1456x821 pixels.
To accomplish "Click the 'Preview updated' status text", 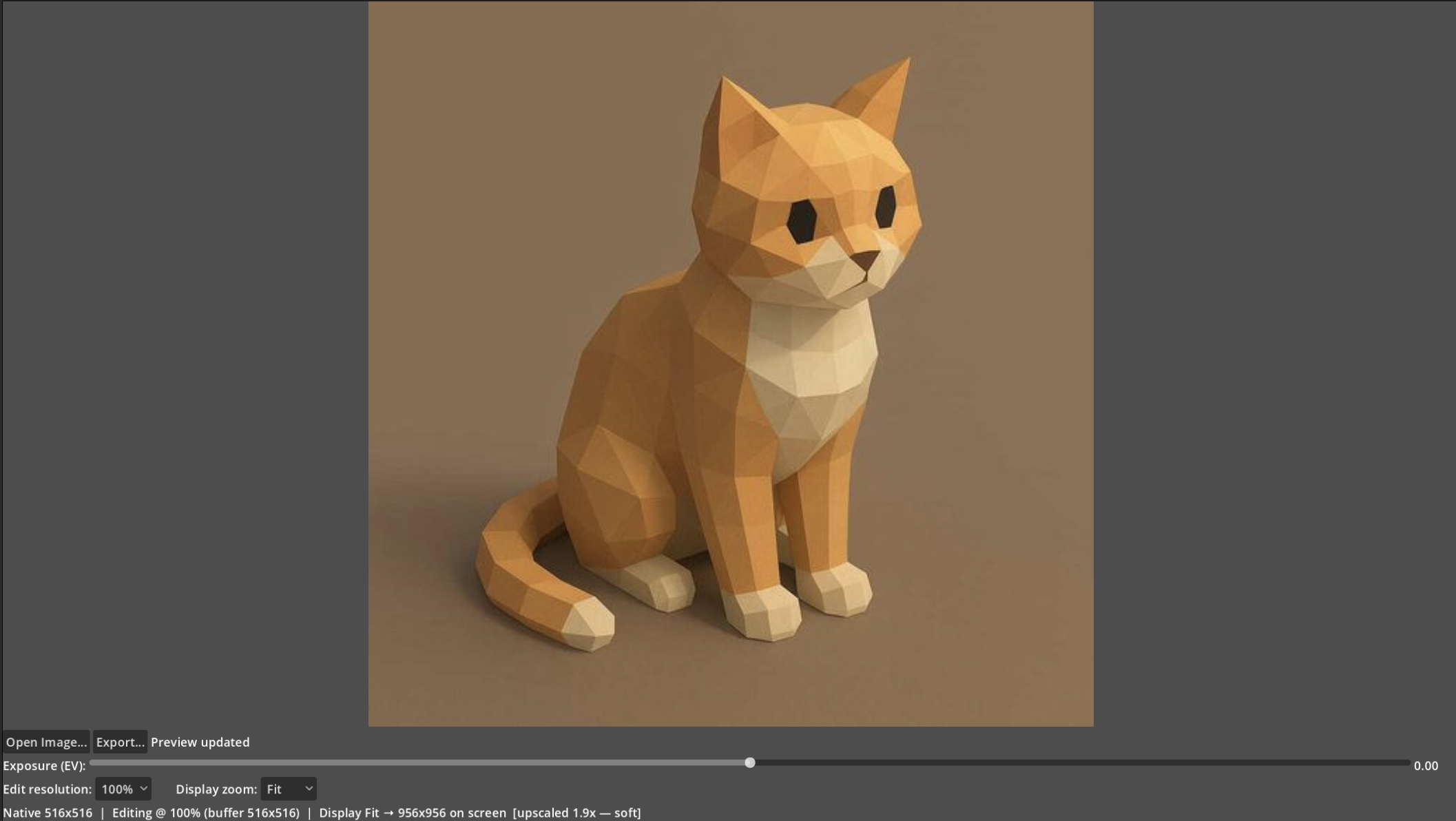I will point(200,742).
